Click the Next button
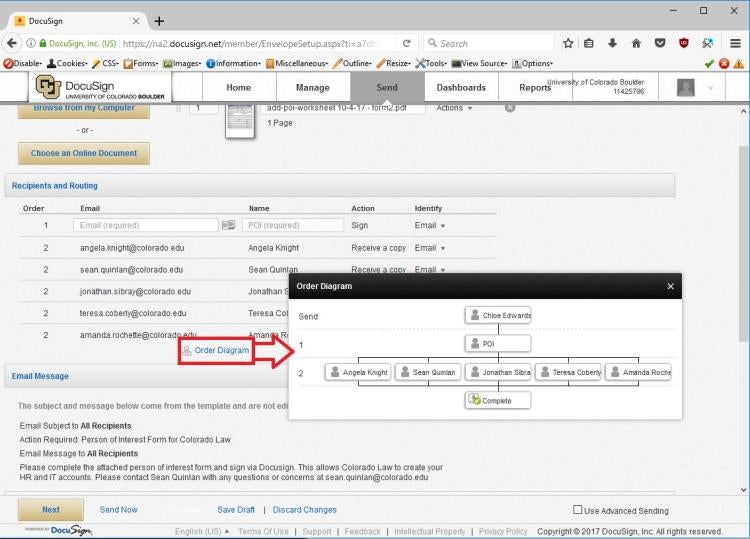Screen dimensions: 750x539 [51, 510]
